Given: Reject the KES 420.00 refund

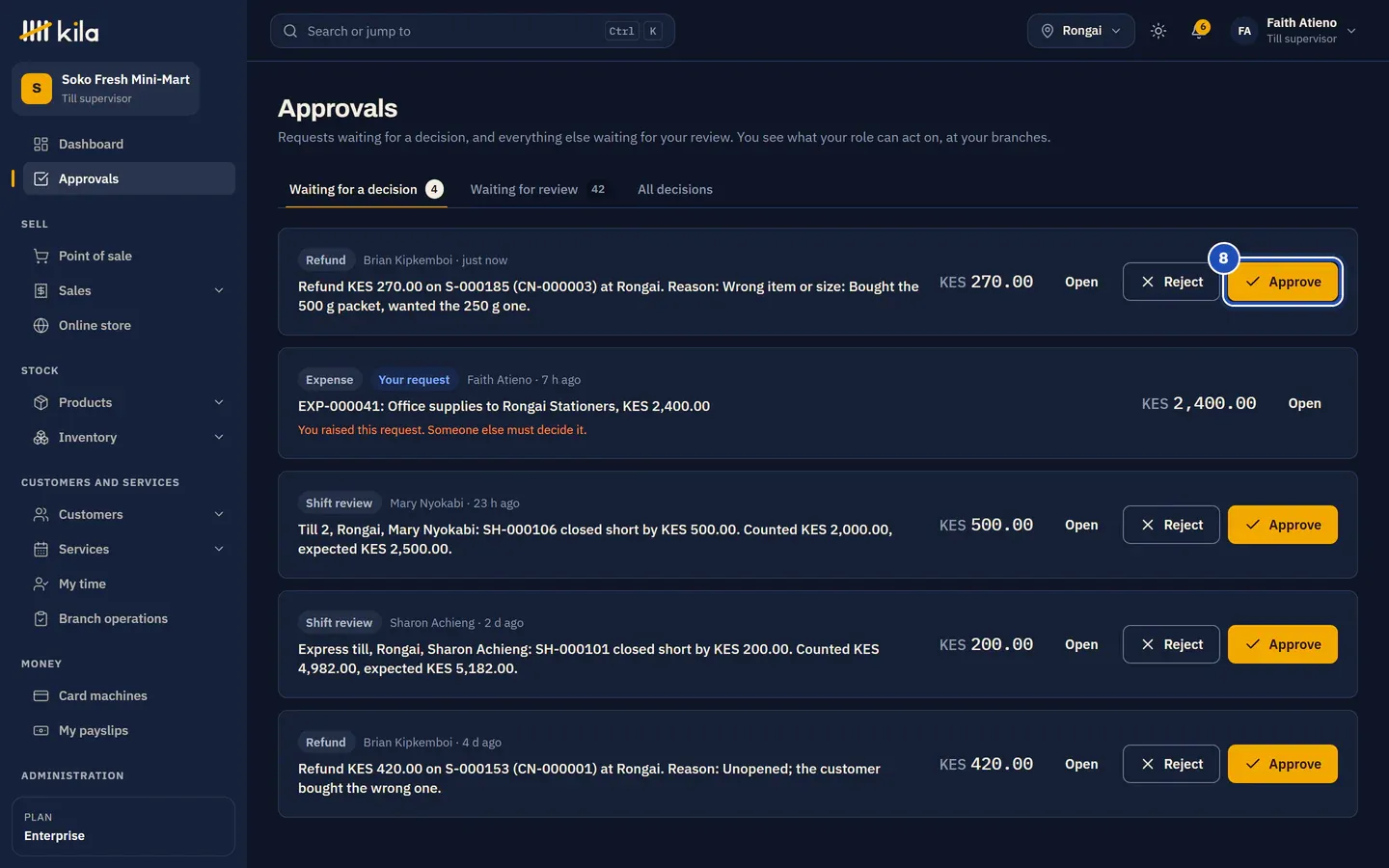Looking at the screenshot, I should [1171, 764].
